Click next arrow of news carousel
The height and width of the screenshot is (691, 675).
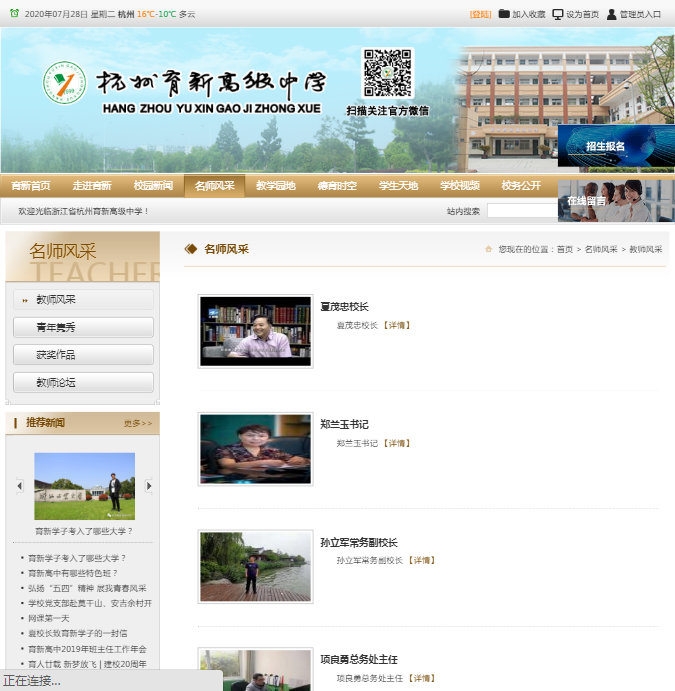(149, 486)
